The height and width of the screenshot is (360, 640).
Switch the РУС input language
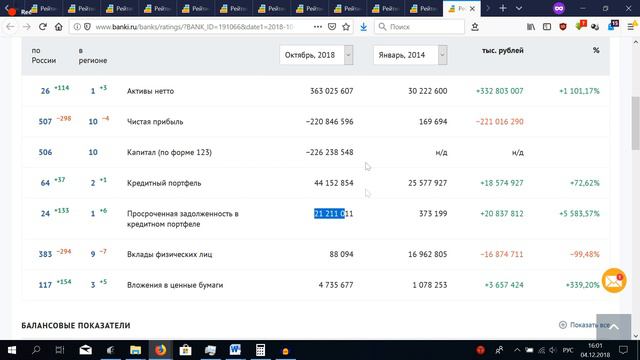point(568,350)
